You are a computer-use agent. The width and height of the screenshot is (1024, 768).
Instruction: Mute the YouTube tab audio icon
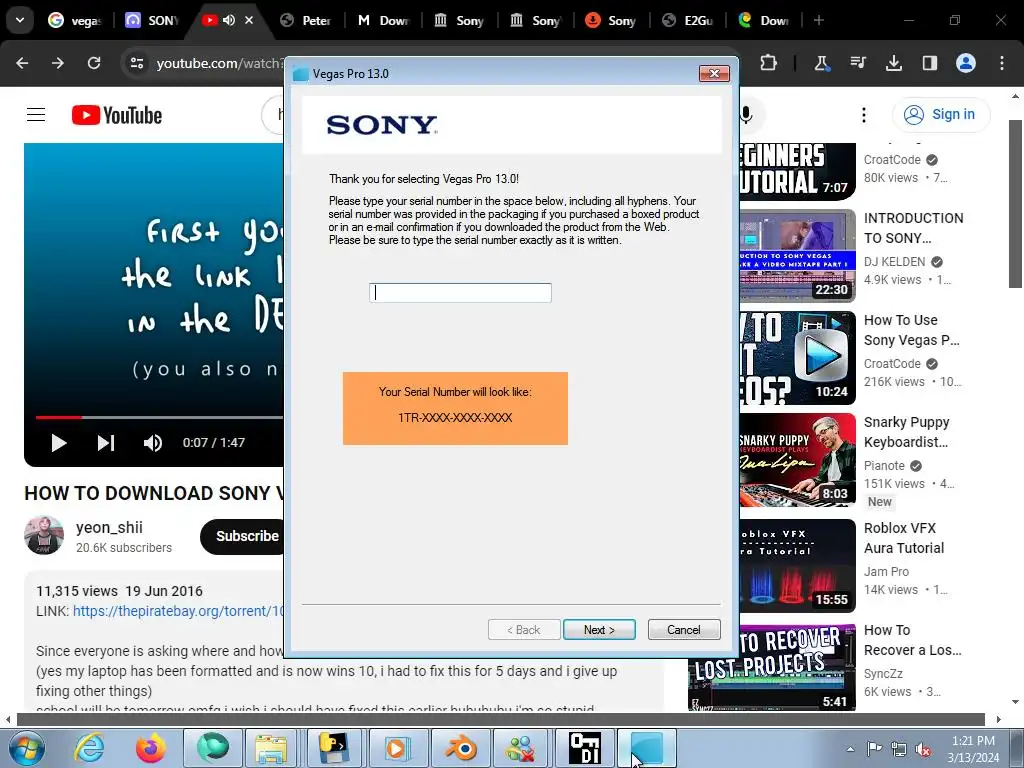coord(229,20)
